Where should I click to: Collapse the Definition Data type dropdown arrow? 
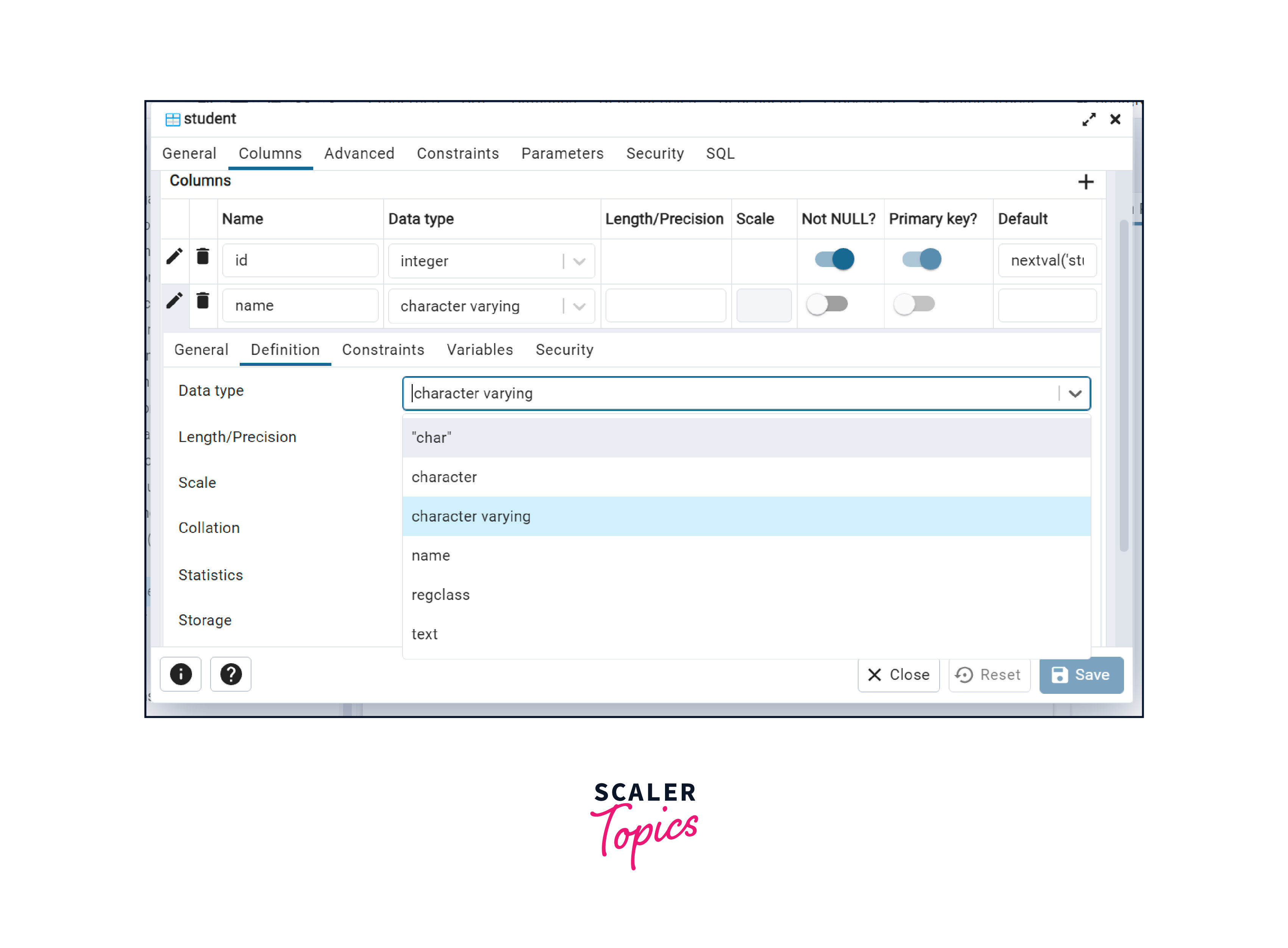click(1074, 394)
